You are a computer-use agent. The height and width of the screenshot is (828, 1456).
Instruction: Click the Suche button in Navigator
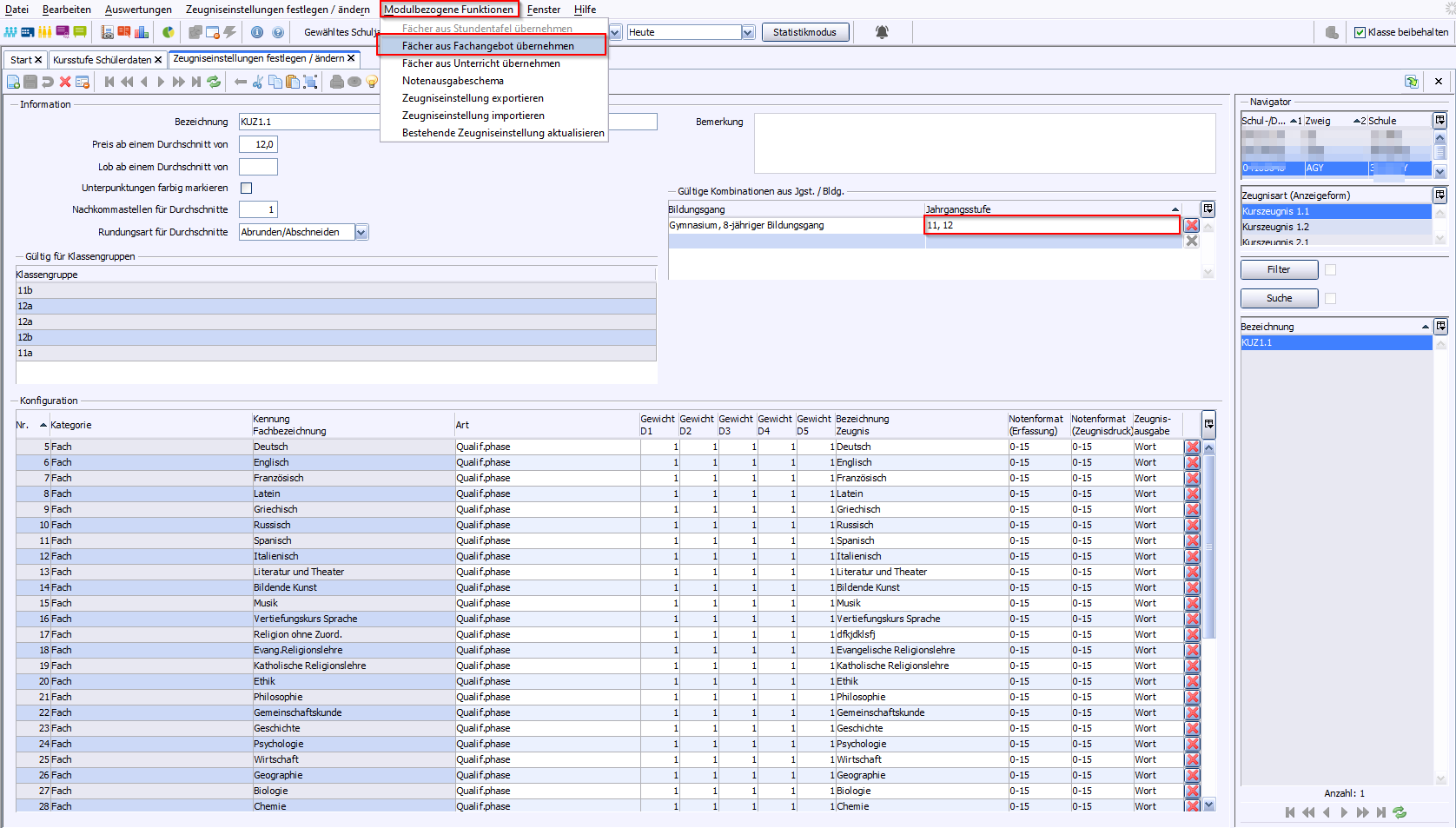click(1279, 298)
